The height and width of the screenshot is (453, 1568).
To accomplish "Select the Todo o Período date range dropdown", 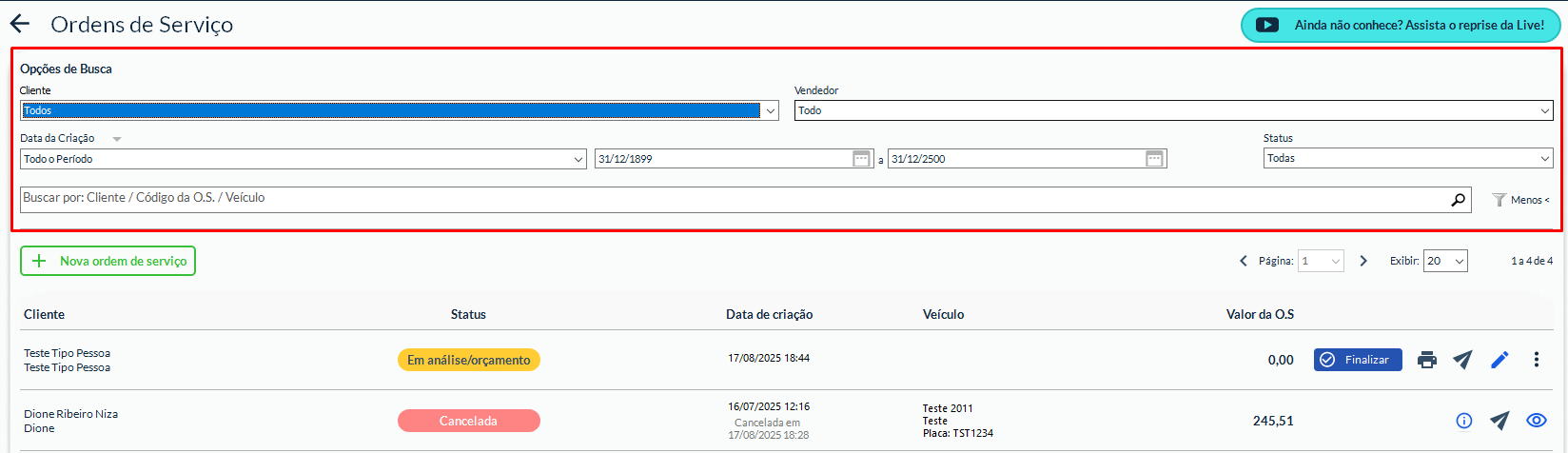I will coord(303,159).
